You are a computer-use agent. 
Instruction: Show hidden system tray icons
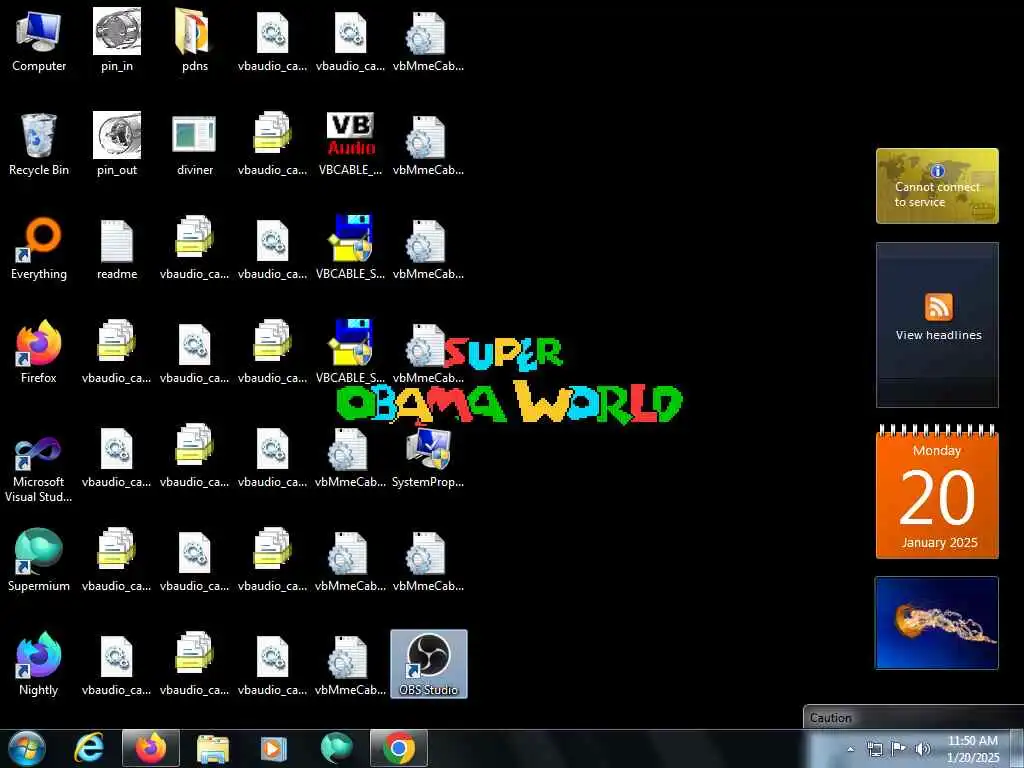tap(850, 749)
